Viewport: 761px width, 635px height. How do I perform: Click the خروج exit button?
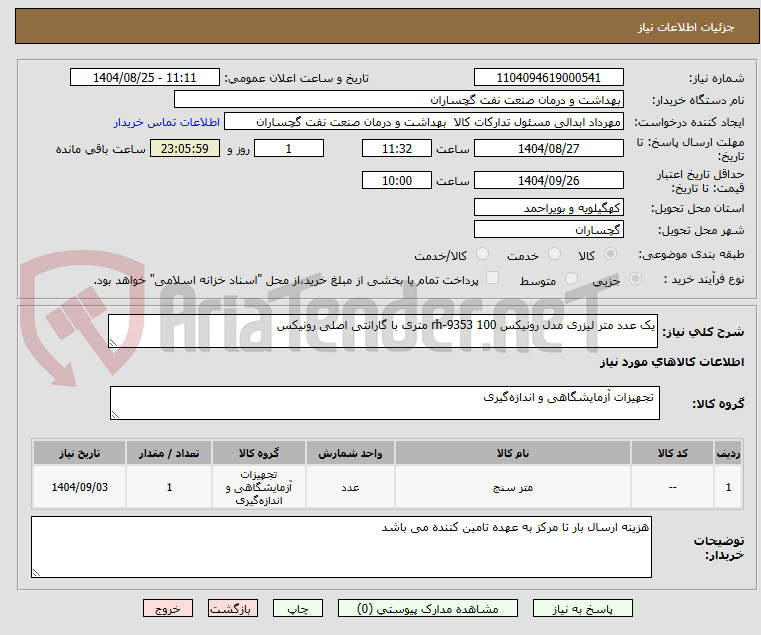[x=168, y=608]
